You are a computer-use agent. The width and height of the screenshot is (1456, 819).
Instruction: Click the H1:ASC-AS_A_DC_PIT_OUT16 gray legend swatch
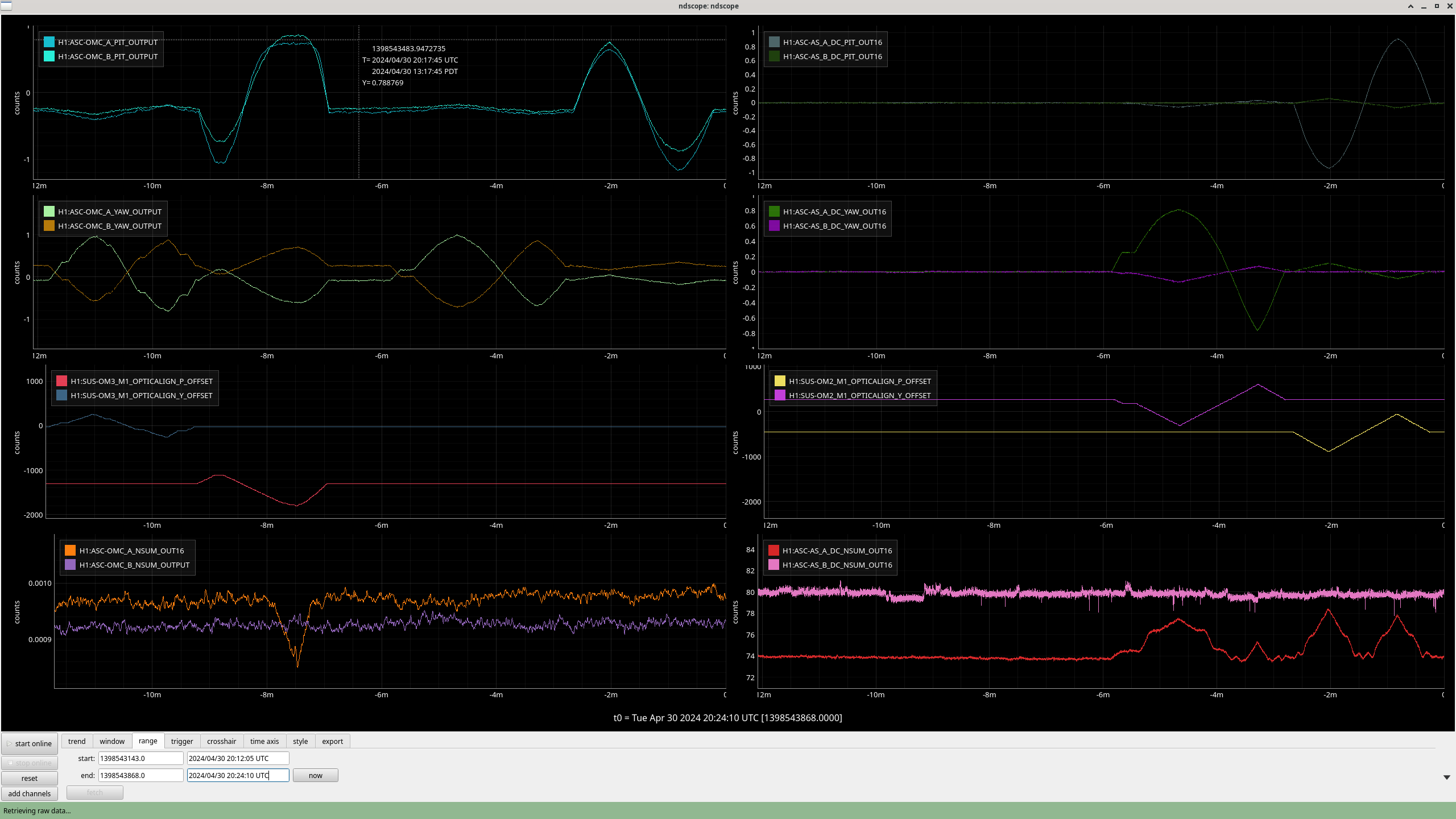pyautogui.click(x=774, y=42)
